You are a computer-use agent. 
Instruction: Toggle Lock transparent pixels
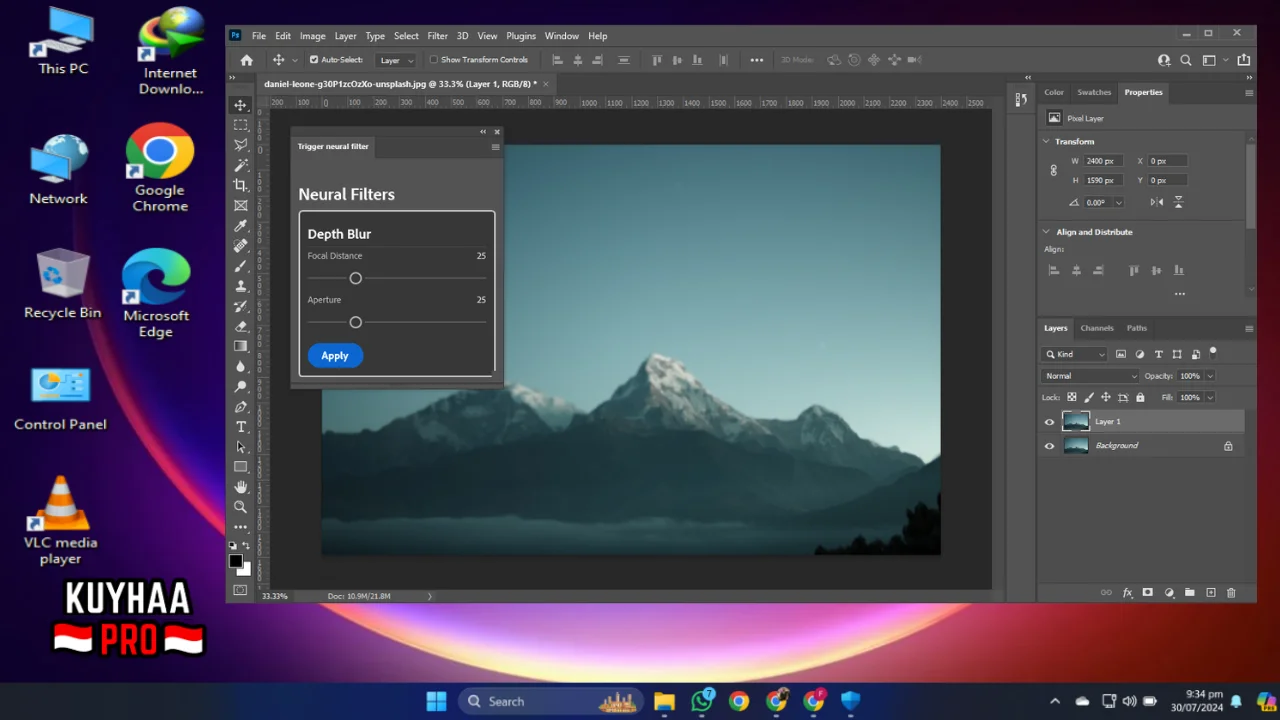pos(1072,397)
